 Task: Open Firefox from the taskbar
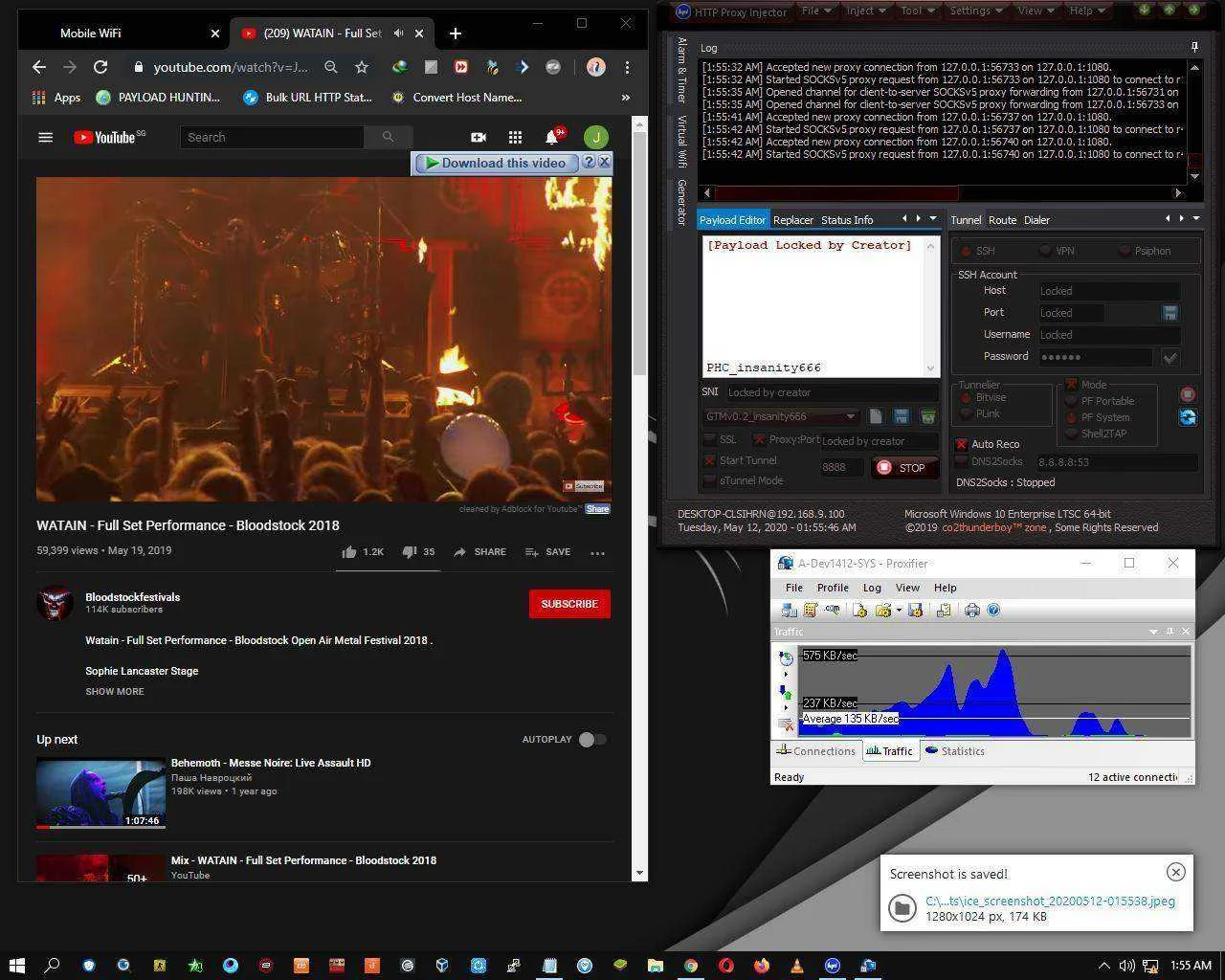point(762,965)
